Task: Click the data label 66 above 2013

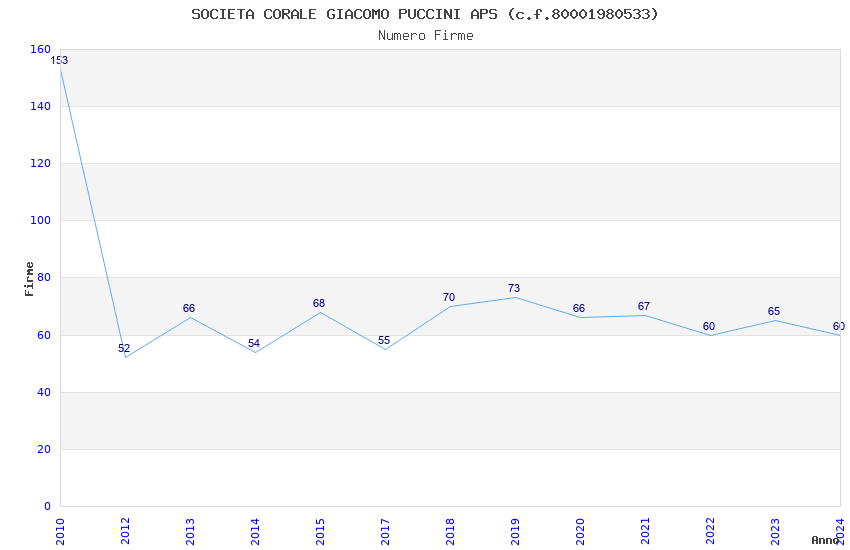Action: pos(189,308)
